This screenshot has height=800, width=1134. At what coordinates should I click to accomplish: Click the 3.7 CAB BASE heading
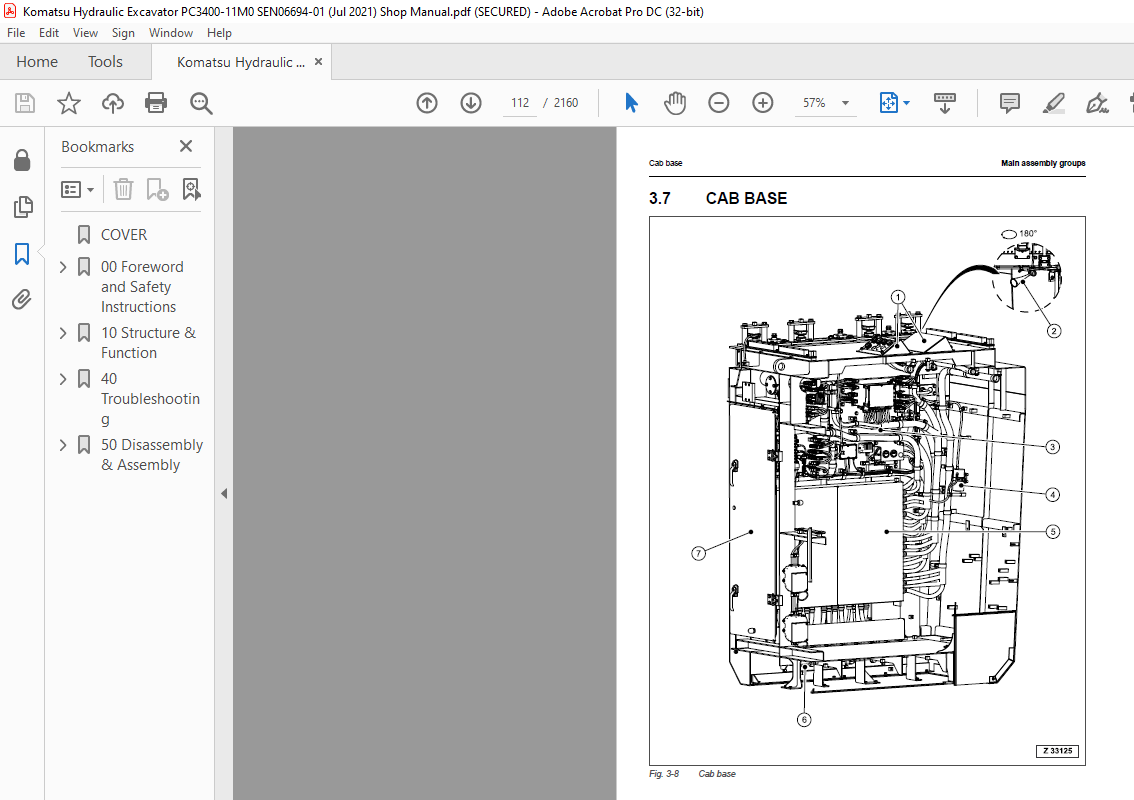(717, 198)
